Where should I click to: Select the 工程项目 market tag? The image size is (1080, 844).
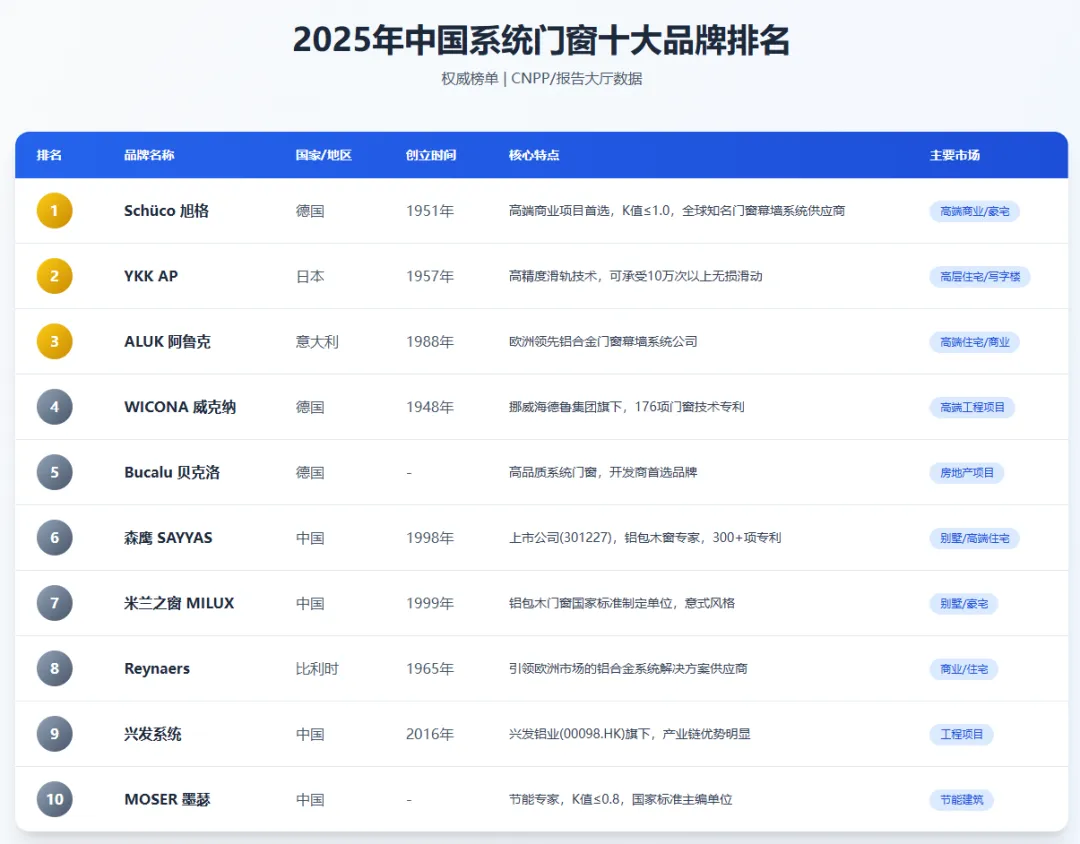pyautogui.click(x=962, y=735)
